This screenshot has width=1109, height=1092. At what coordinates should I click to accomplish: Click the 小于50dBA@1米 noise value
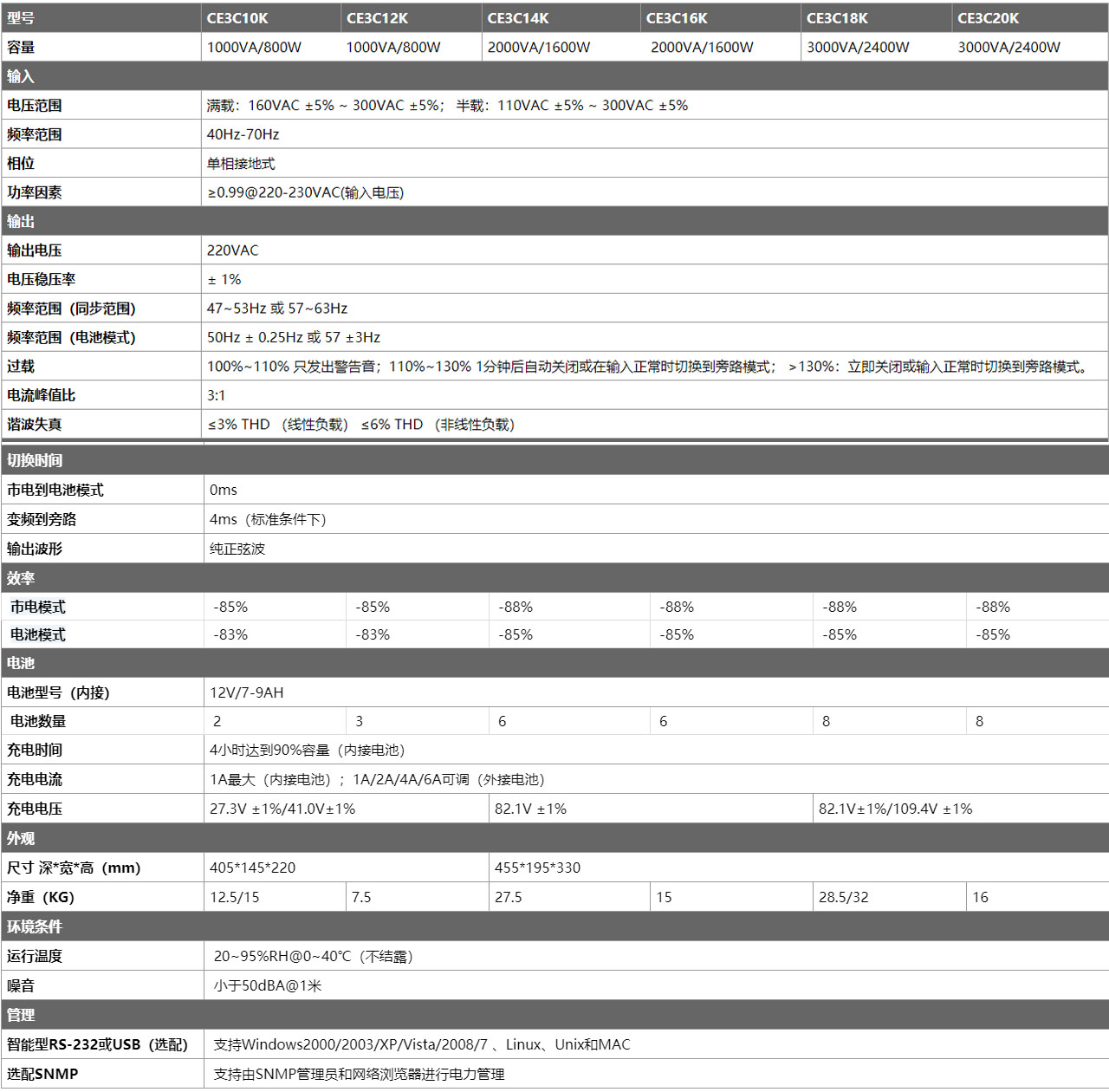tap(268, 986)
